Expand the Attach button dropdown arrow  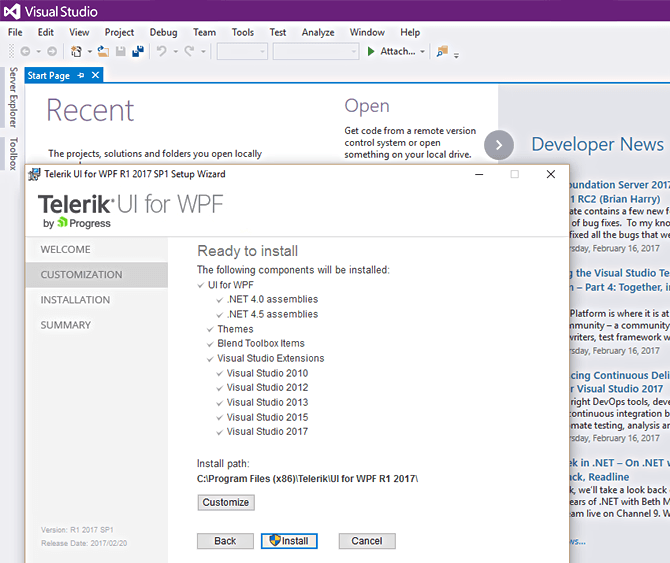pos(422,51)
